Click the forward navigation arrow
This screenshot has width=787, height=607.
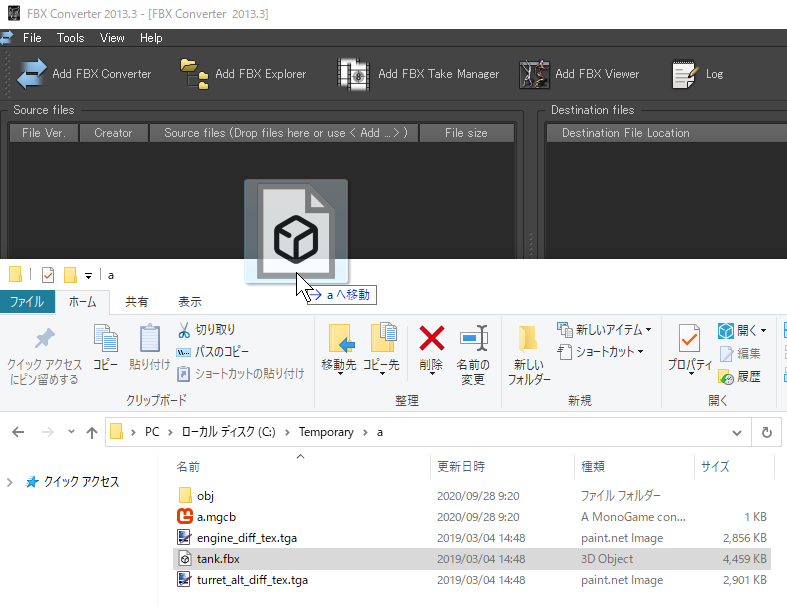(48, 432)
